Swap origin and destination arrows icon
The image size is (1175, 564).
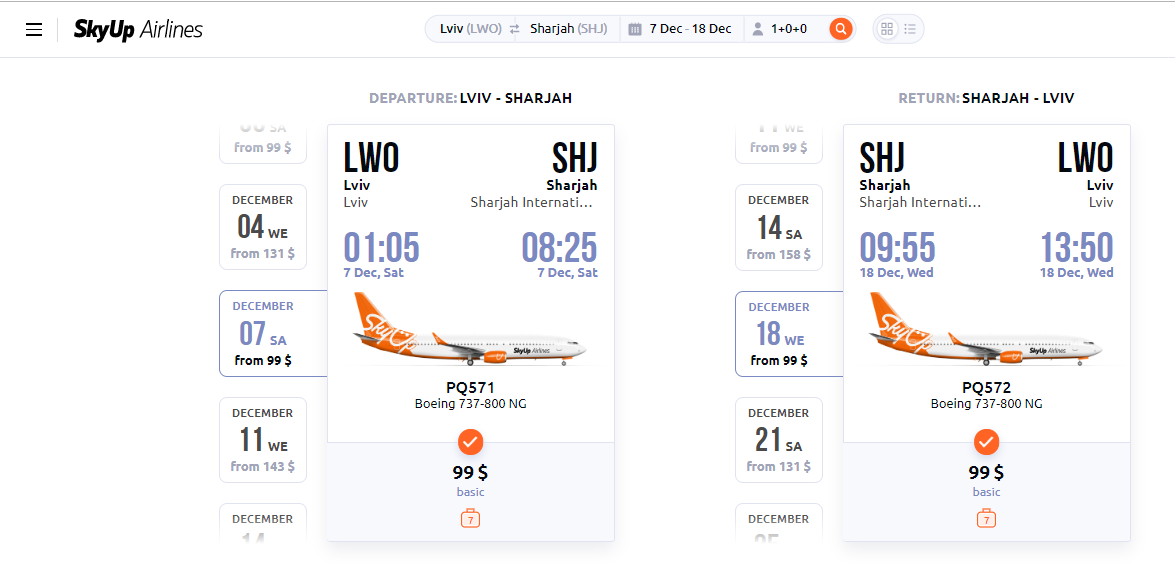coord(514,29)
